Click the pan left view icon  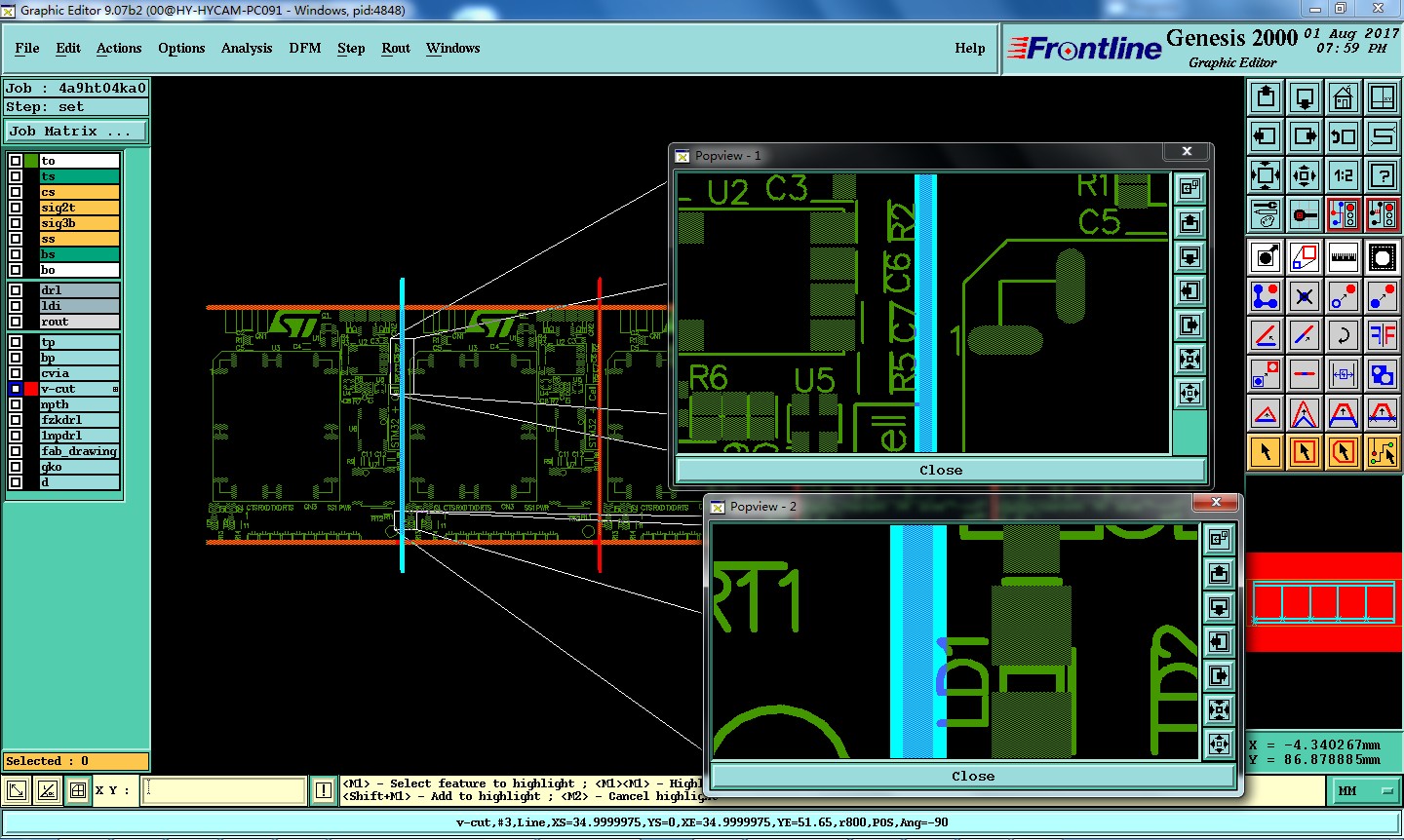(1266, 136)
